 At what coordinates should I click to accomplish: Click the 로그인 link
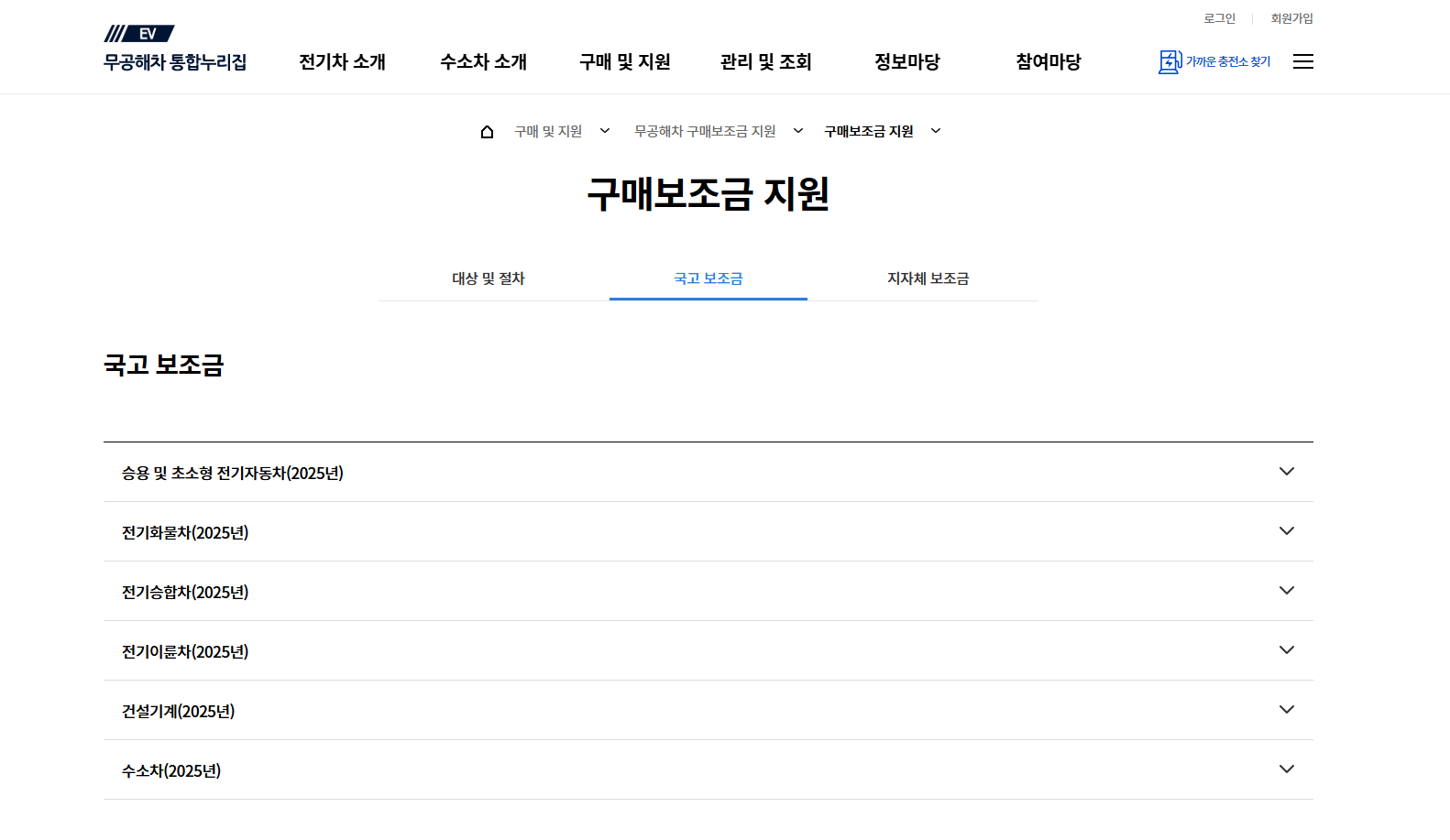pos(1219,18)
